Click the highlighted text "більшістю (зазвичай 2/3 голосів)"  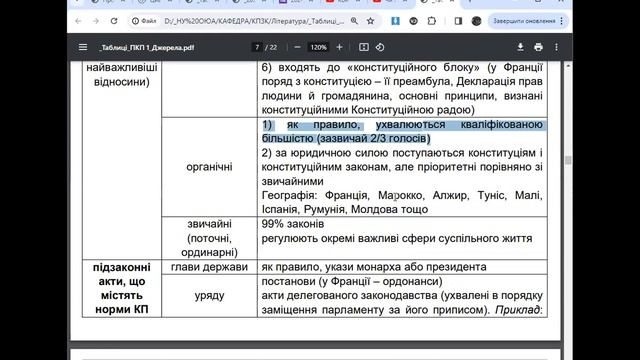pos(346,138)
